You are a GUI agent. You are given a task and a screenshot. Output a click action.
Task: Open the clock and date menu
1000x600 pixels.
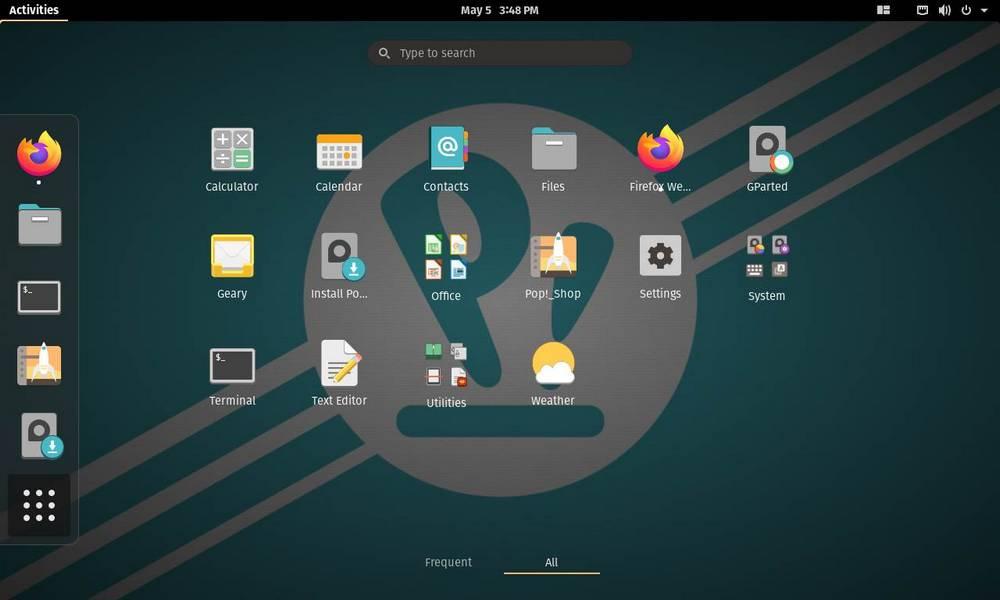500,10
